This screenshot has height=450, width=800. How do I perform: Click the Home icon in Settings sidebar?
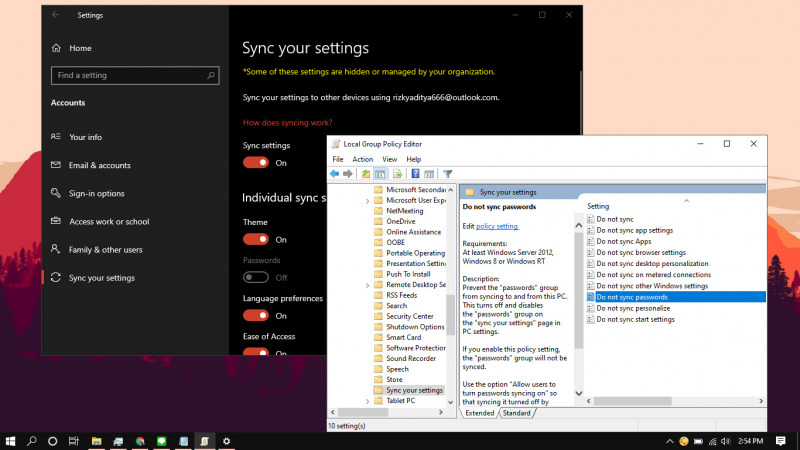[x=56, y=48]
